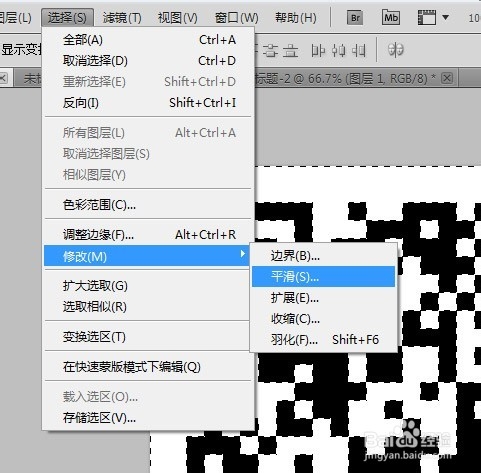
Task: Open Mini Bridge with Mb icon
Action: coord(391,17)
